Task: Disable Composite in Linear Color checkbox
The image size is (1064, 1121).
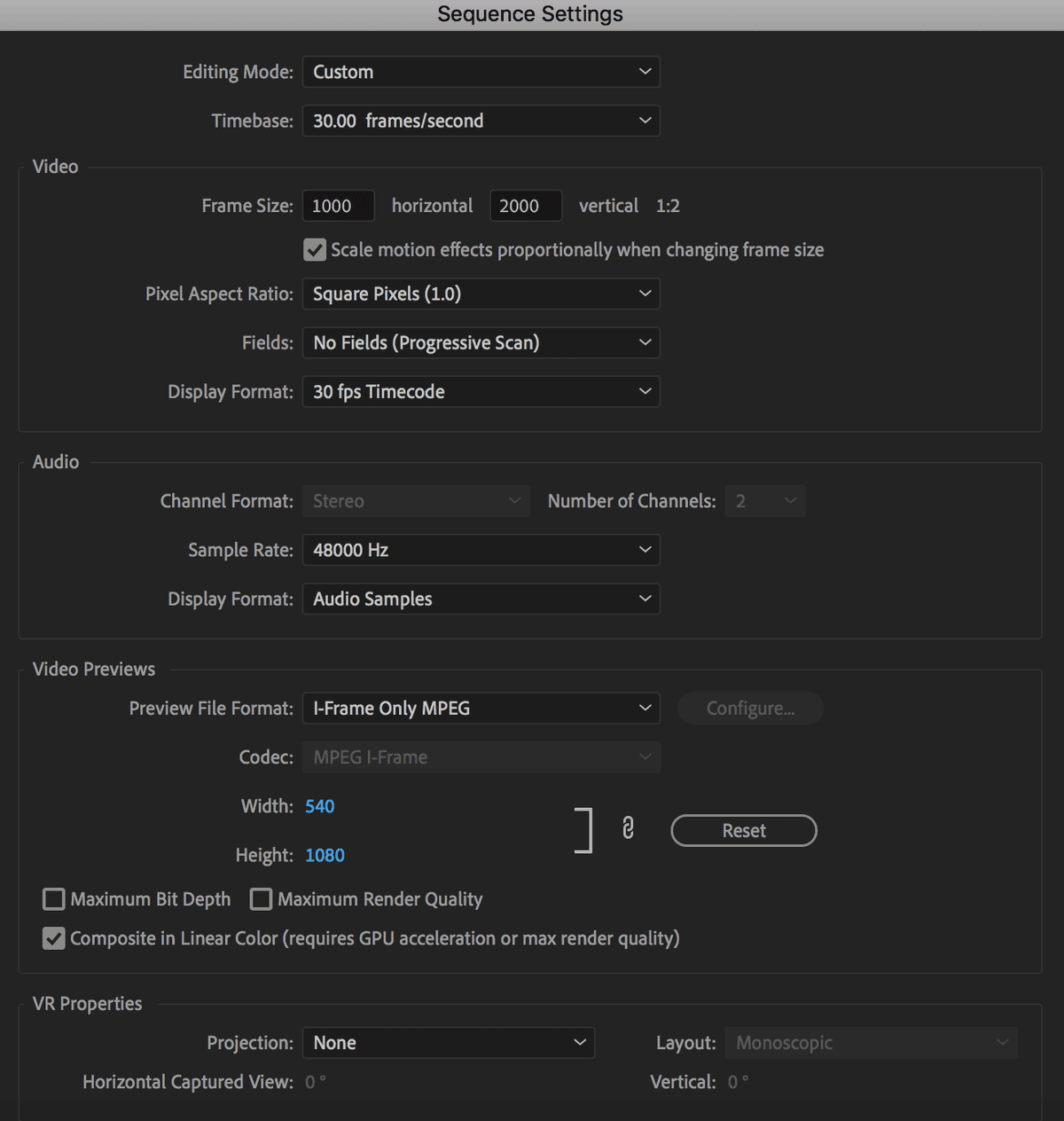Action: [54, 938]
